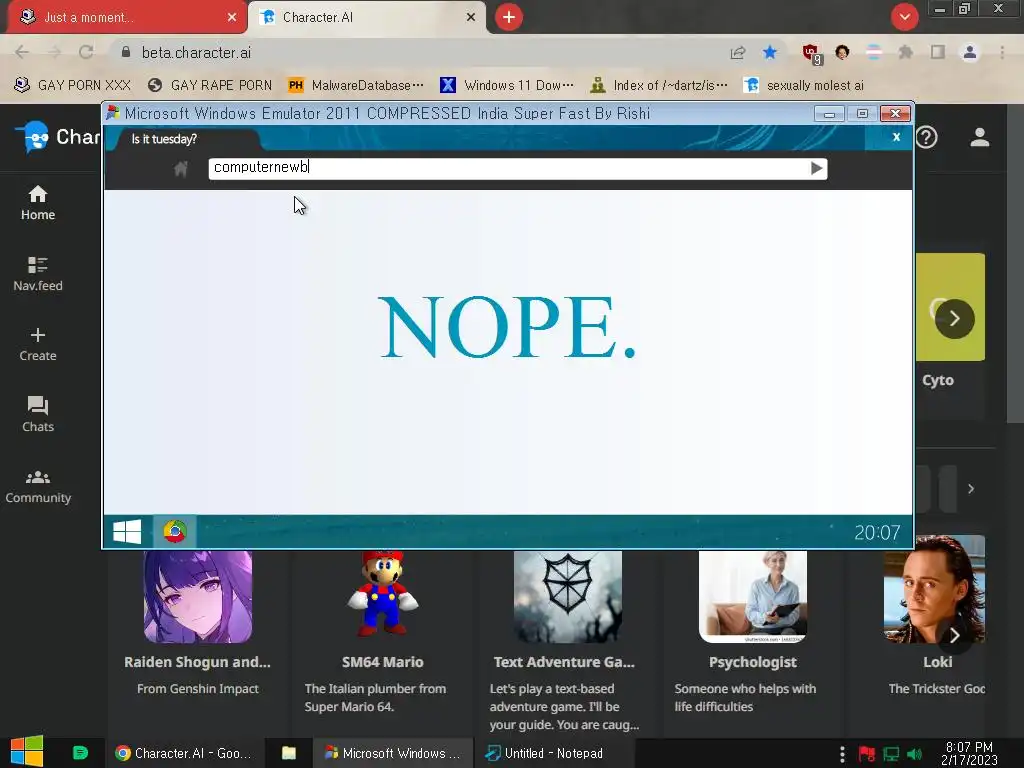Open the uBlock Origin extension icon
Screen dimensions: 1024x768
812,54
